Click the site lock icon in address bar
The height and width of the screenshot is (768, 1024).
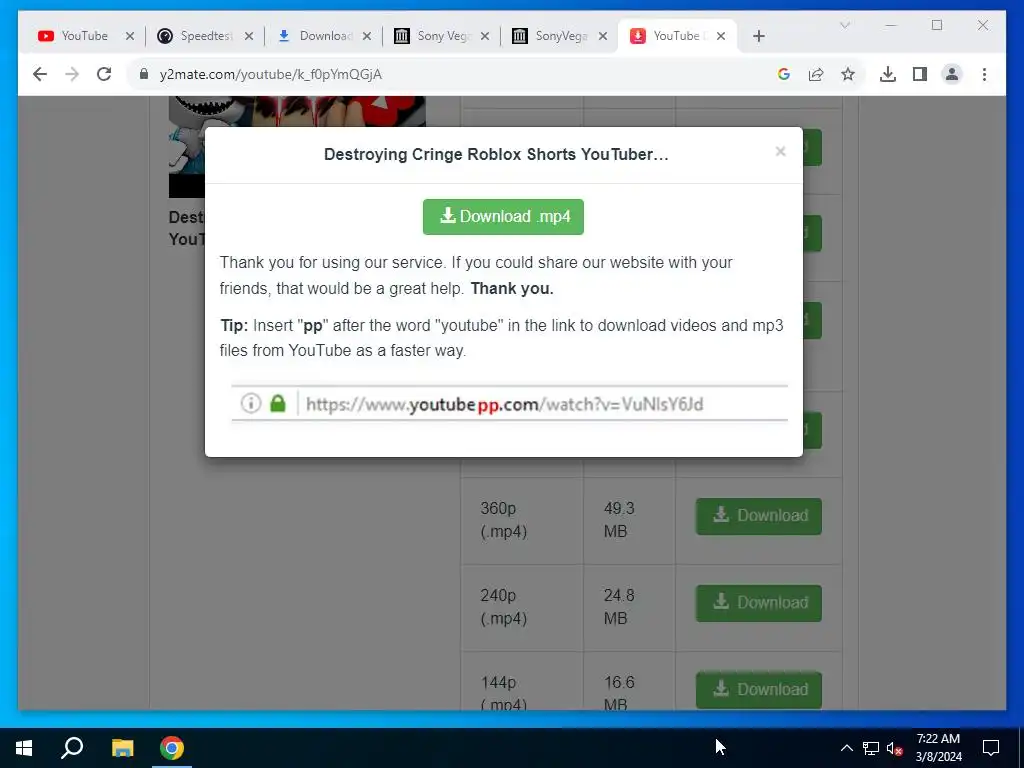(x=144, y=74)
